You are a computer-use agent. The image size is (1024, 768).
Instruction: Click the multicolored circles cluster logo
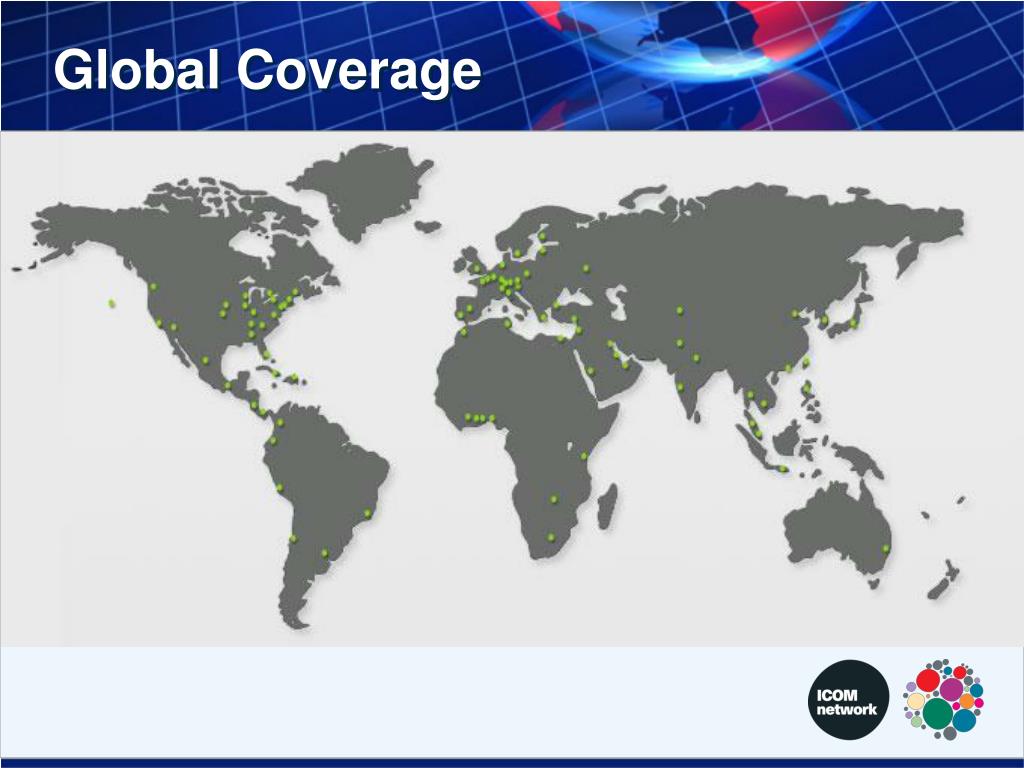click(944, 699)
